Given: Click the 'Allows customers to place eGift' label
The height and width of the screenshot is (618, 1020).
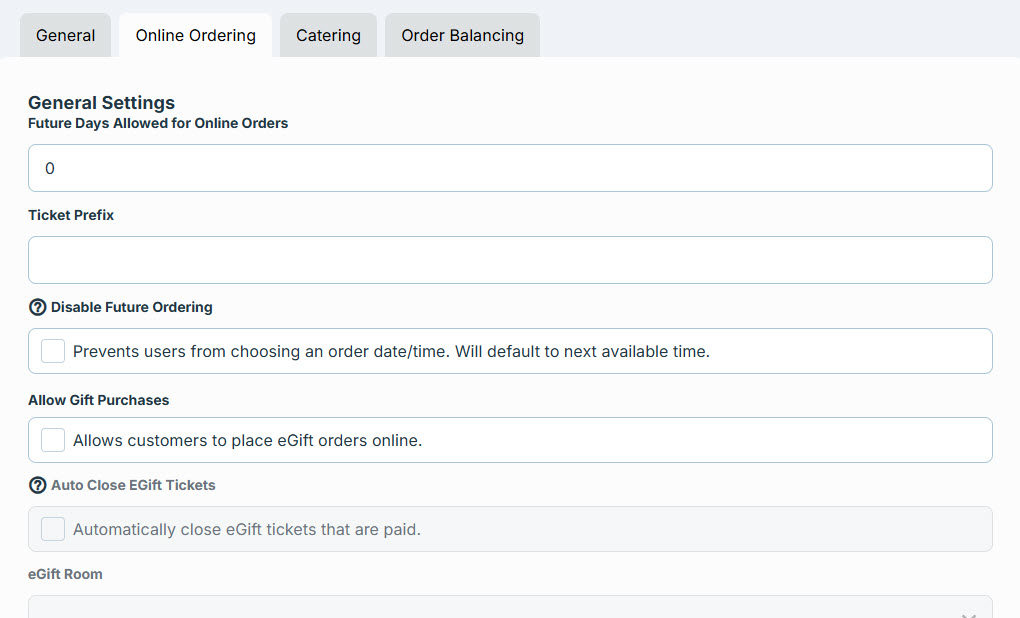Looking at the screenshot, I should pyautogui.click(x=247, y=441).
